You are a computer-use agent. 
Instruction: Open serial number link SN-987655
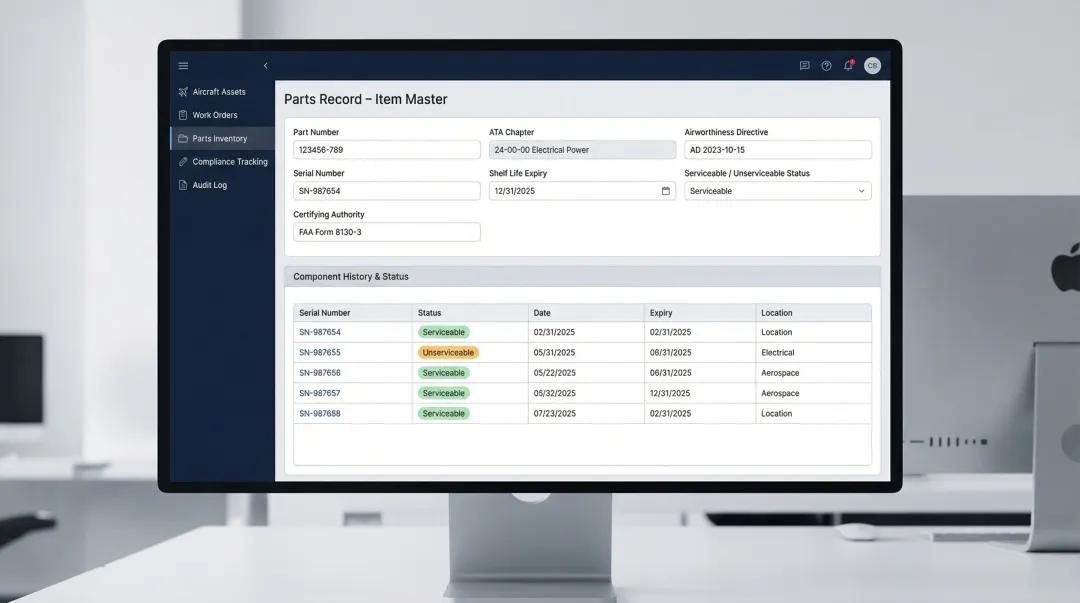pyautogui.click(x=320, y=353)
